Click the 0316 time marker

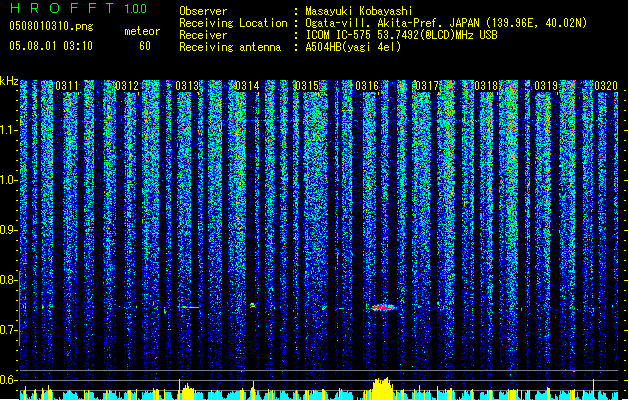367,86
